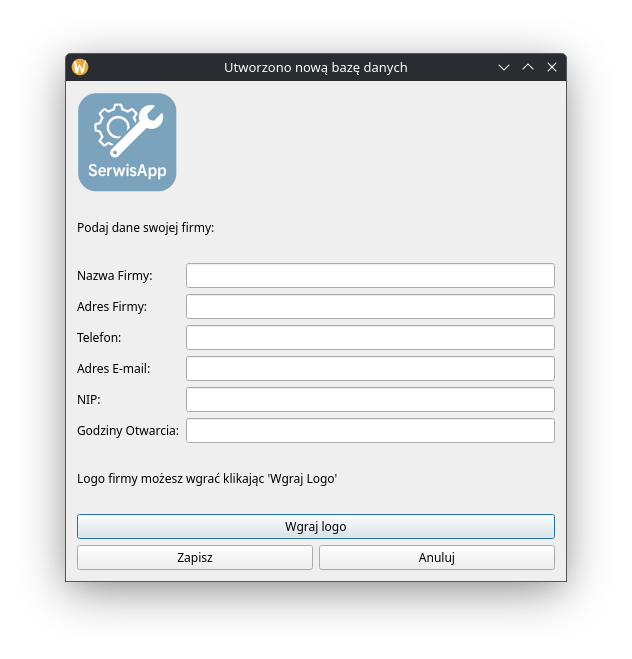This screenshot has width=632, height=659.
Task: Click the Adres E-mail text field
Action: pos(370,369)
